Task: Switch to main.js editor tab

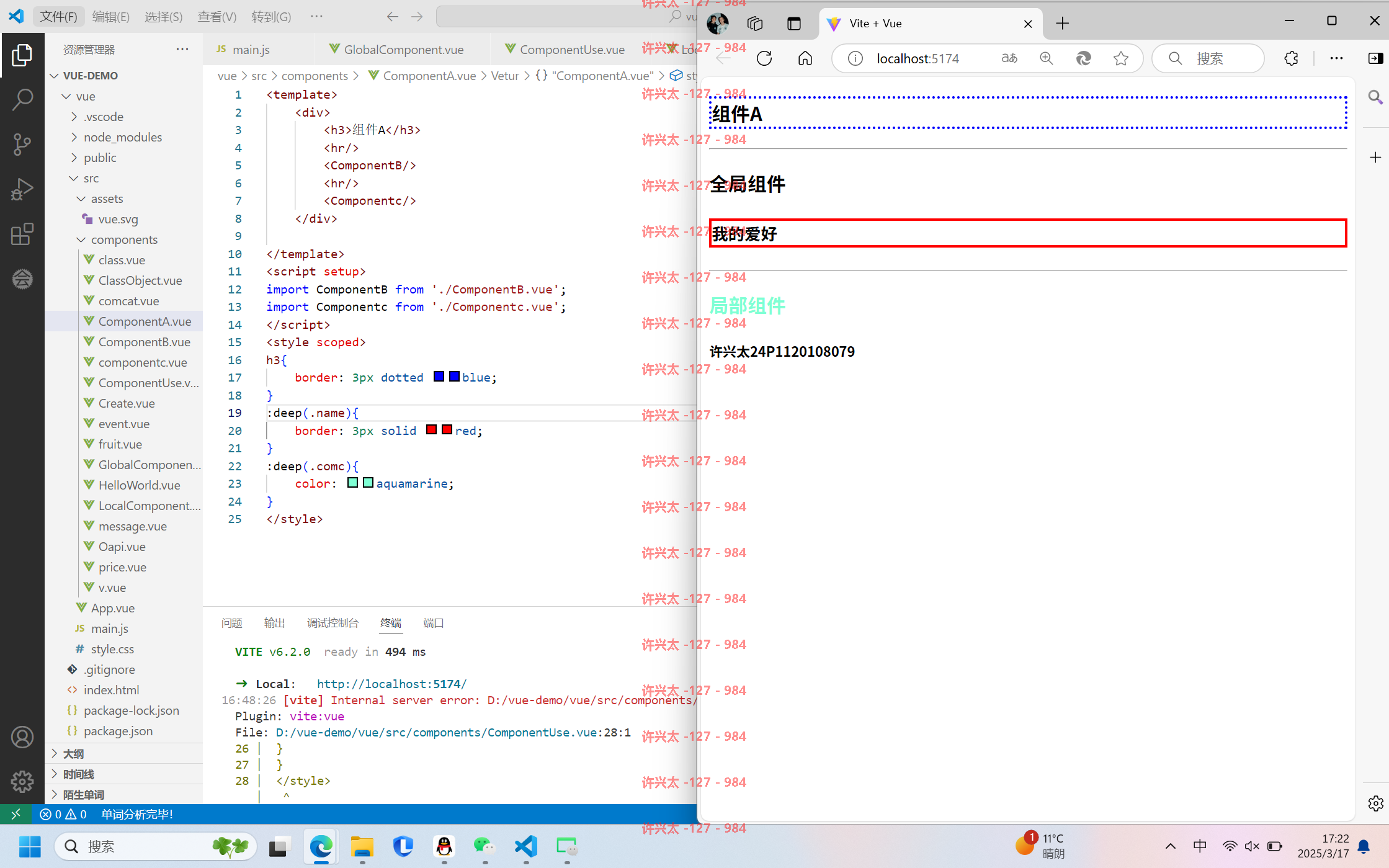Action: pos(251,50)
